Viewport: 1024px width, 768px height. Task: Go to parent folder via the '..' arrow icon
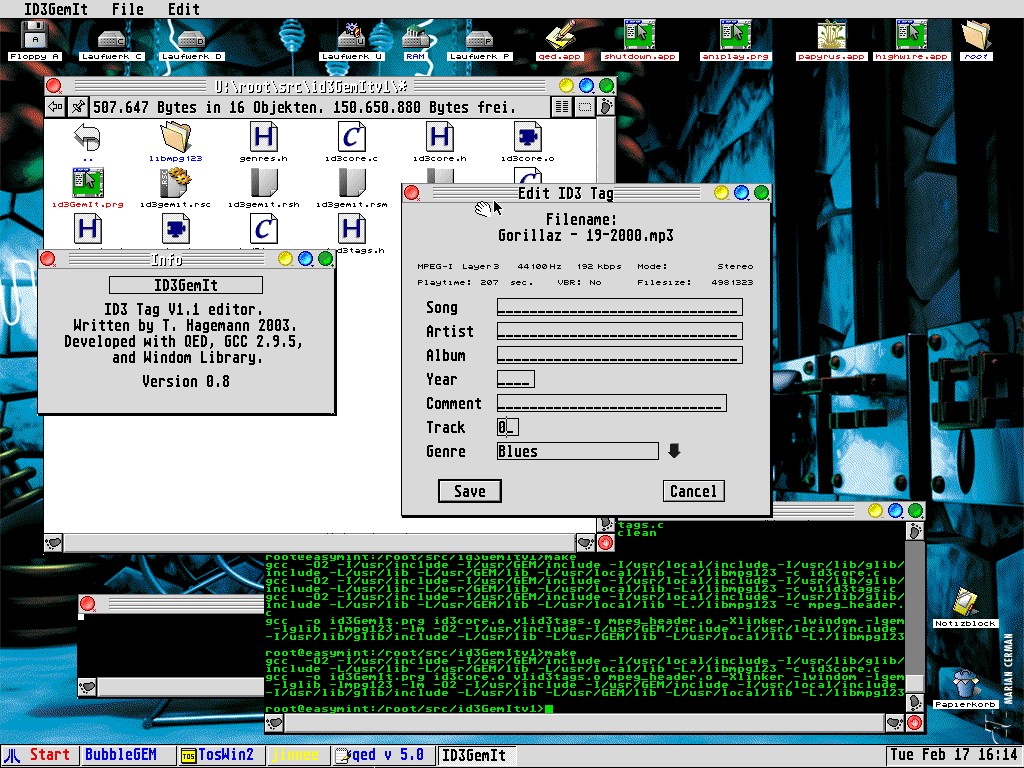(88, 142)
